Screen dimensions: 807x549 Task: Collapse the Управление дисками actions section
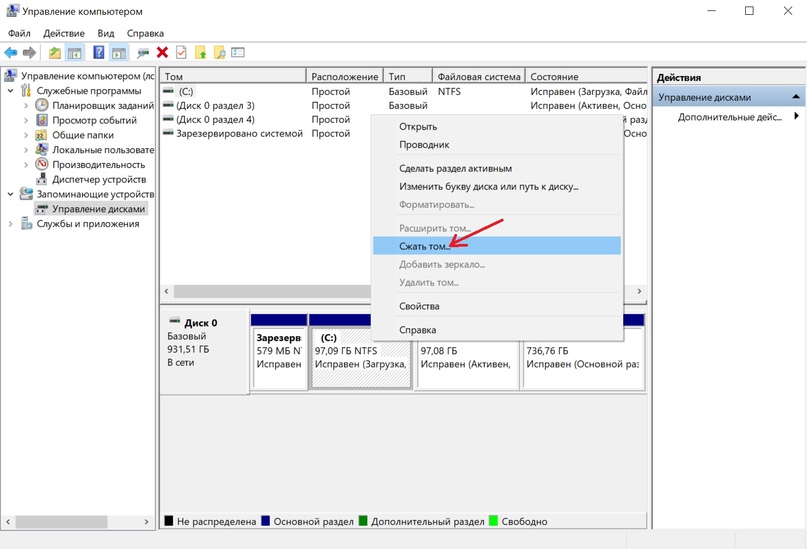point(796,97)
